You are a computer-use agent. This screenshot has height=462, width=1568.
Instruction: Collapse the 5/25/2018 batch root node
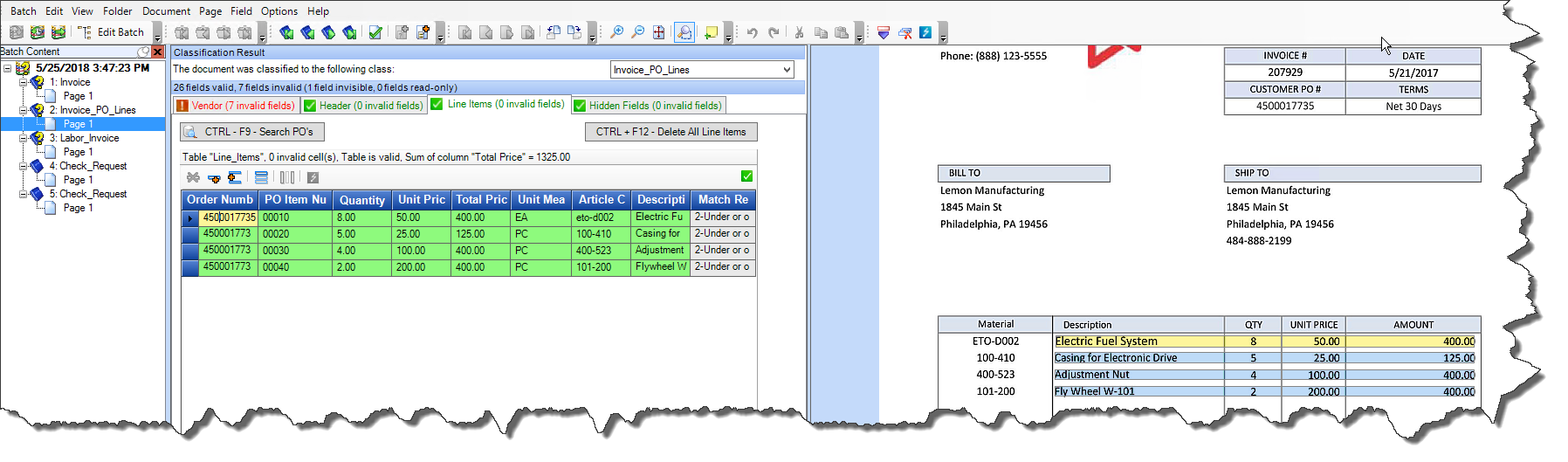(x=7, y=68)
